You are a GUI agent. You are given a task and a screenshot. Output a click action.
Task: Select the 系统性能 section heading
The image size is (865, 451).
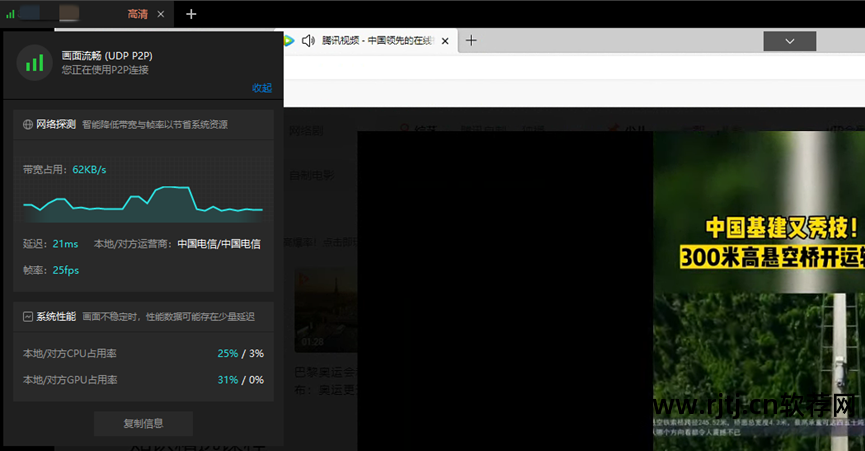(x=56, y=316)
